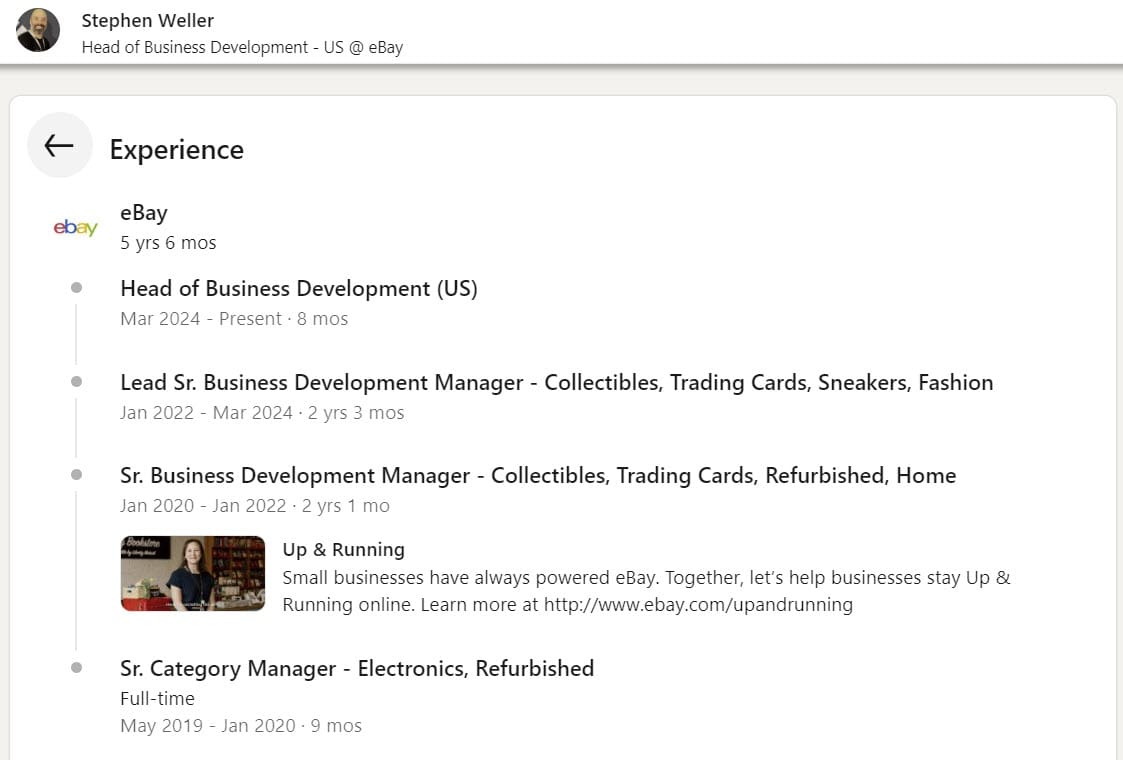Viewport: 1123px width, 760px height.
Task: Open Stephen Weller's profile photo
Action: (38, 30)
